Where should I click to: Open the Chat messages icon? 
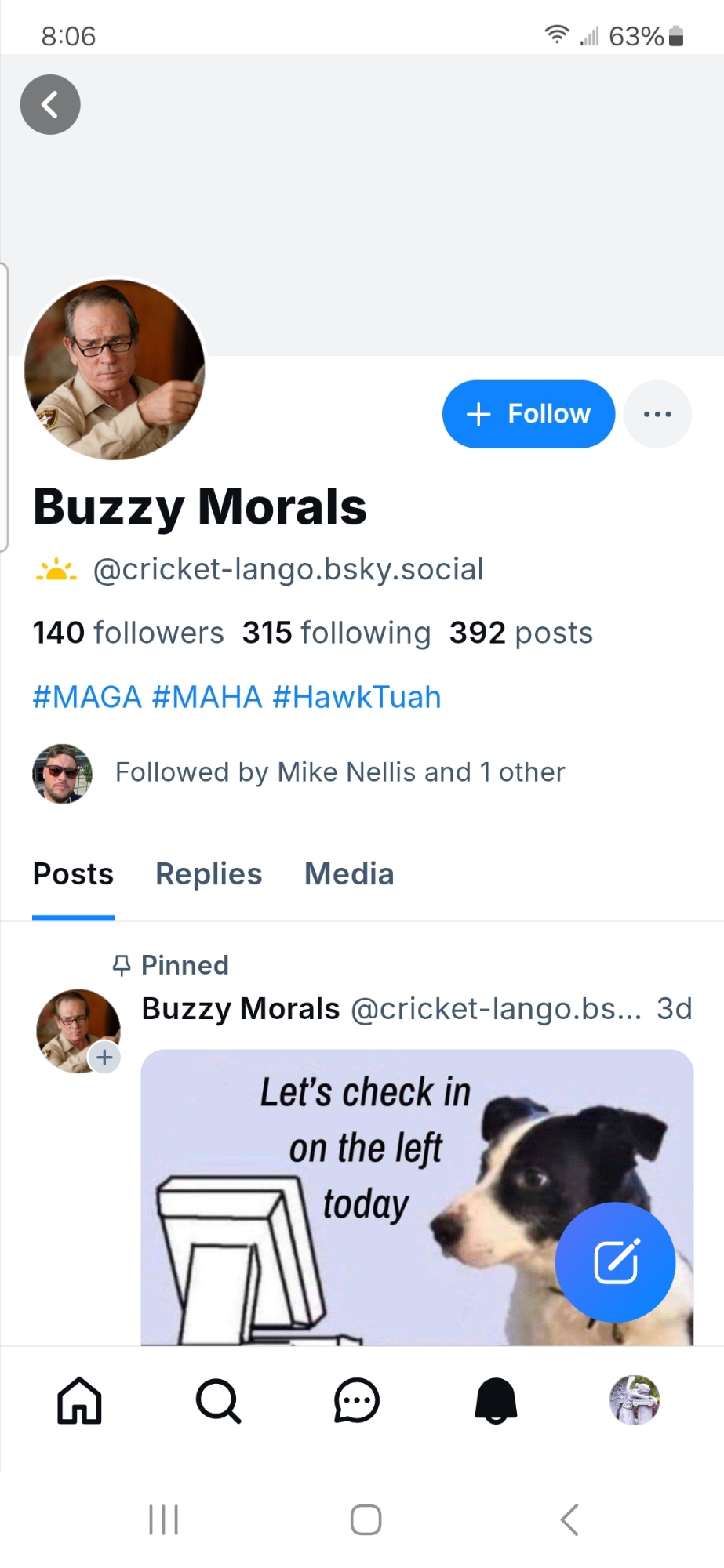pyautogui.click(x=357, y=1400)
